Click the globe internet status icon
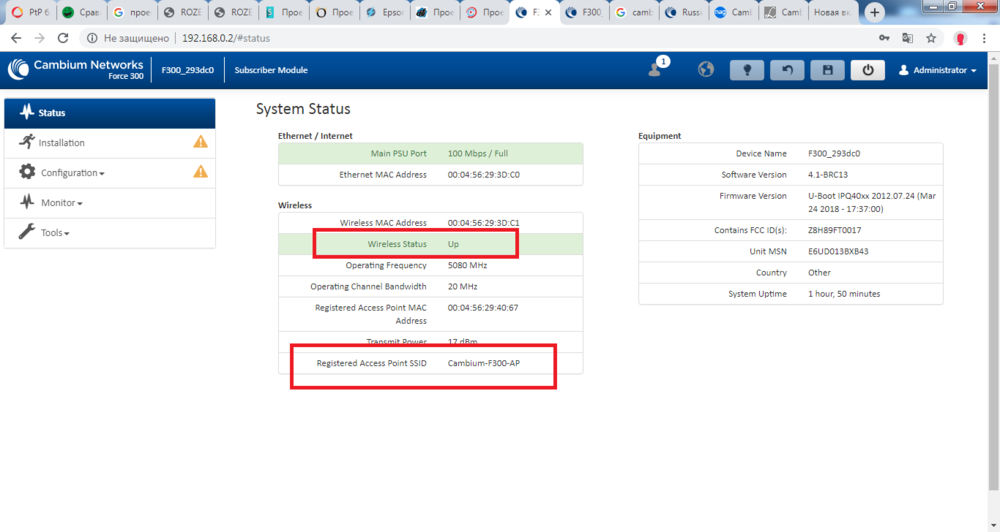Viewport: 1000px width, 532px height. pos(706,70)
